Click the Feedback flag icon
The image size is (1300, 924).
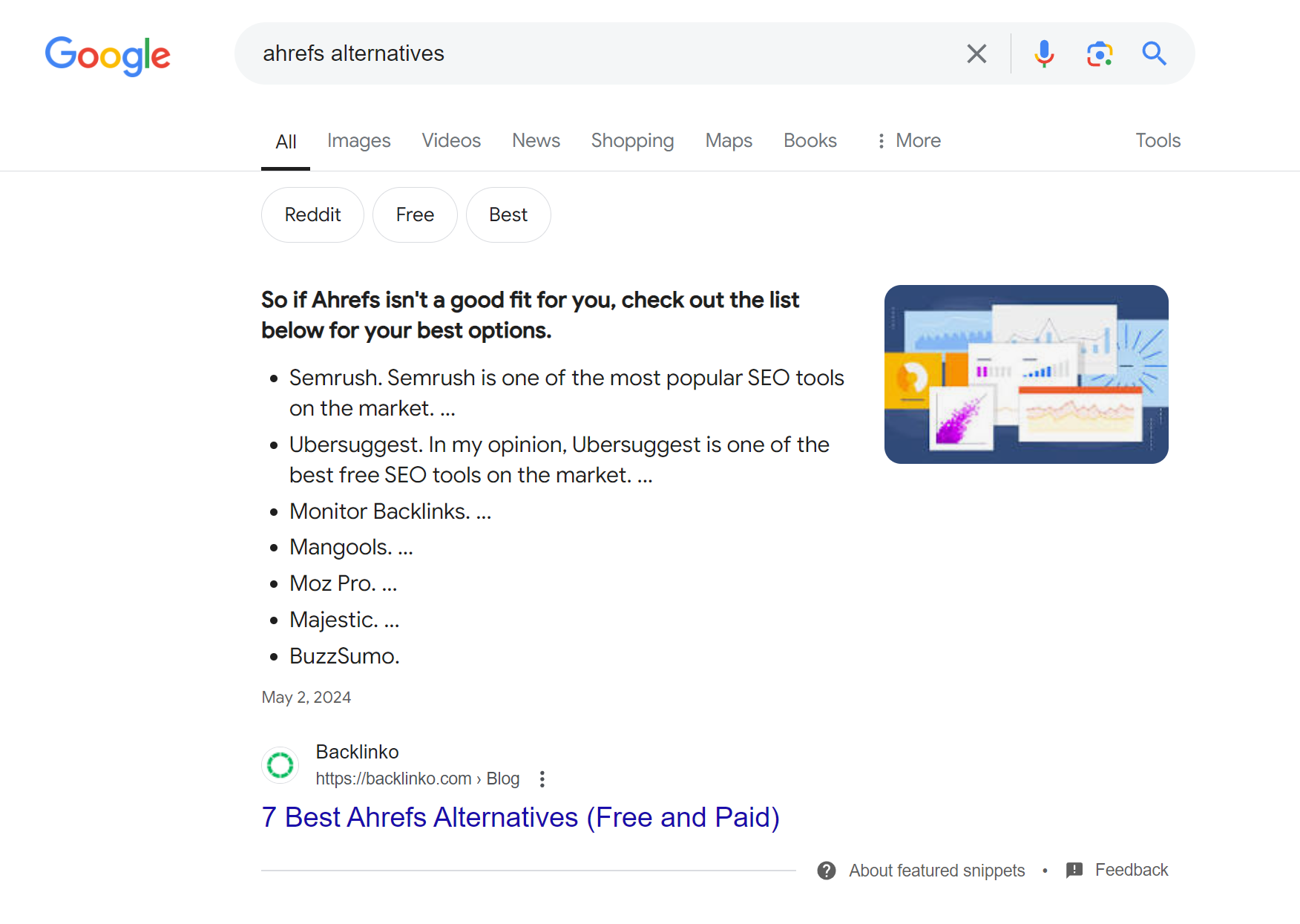(1074, 870)
